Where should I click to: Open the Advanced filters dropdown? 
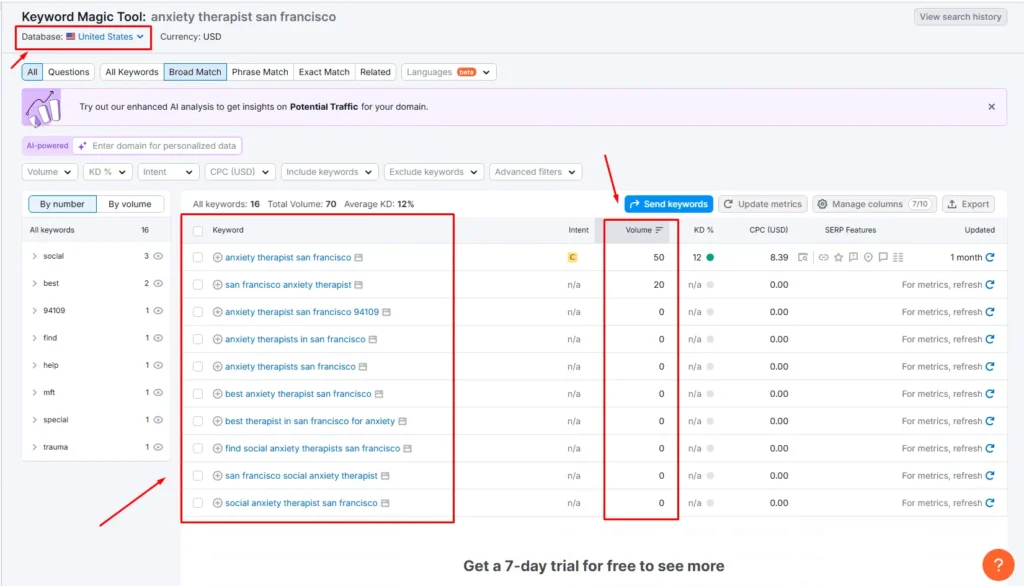535,172
